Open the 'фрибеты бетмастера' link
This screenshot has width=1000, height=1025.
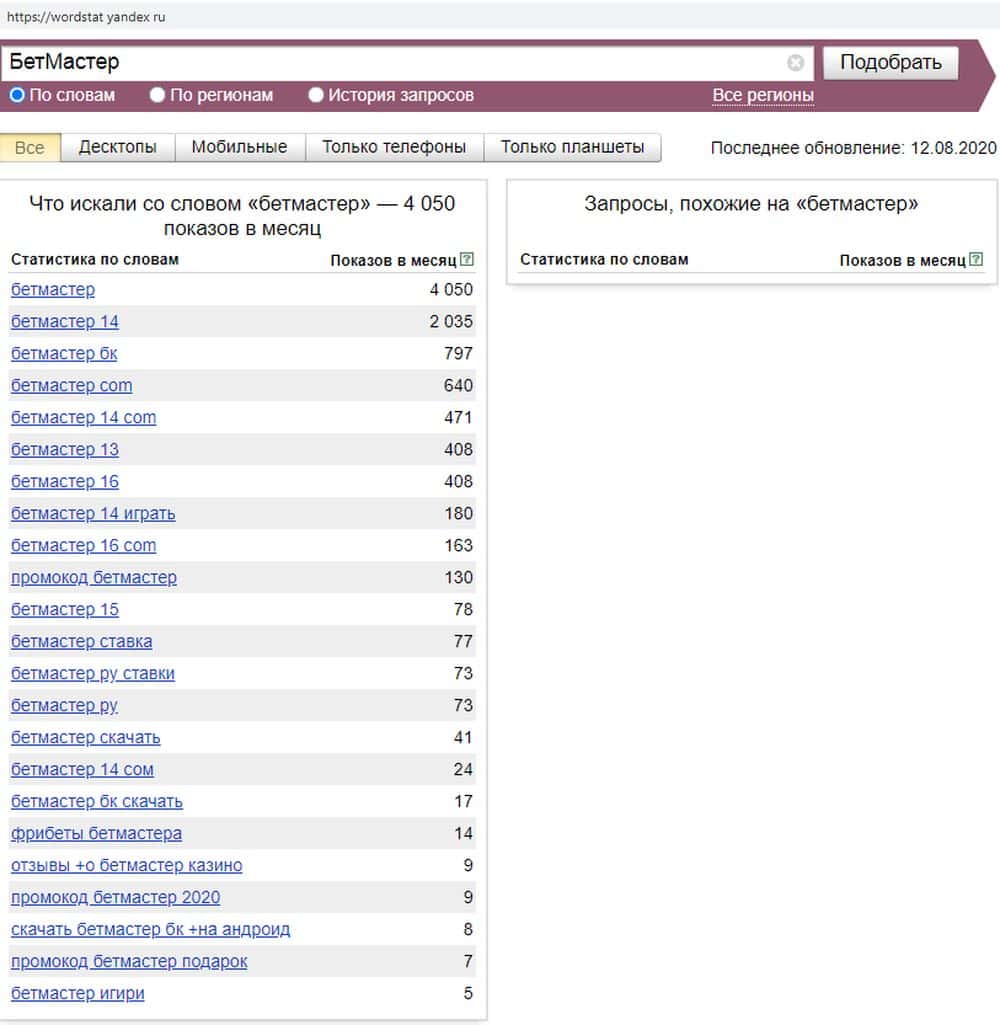[96, 834]
